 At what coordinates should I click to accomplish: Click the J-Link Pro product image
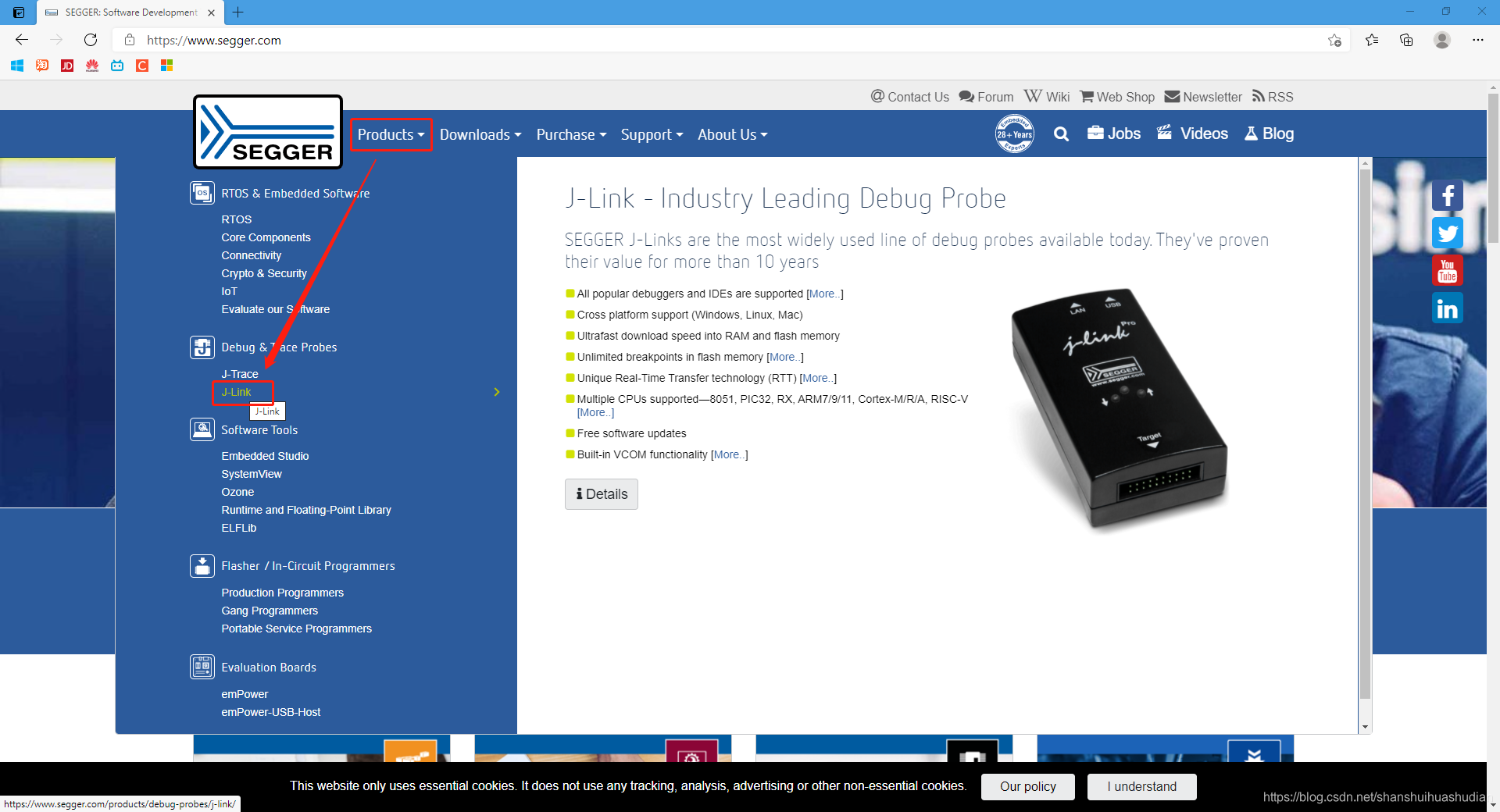[1119, 410]
